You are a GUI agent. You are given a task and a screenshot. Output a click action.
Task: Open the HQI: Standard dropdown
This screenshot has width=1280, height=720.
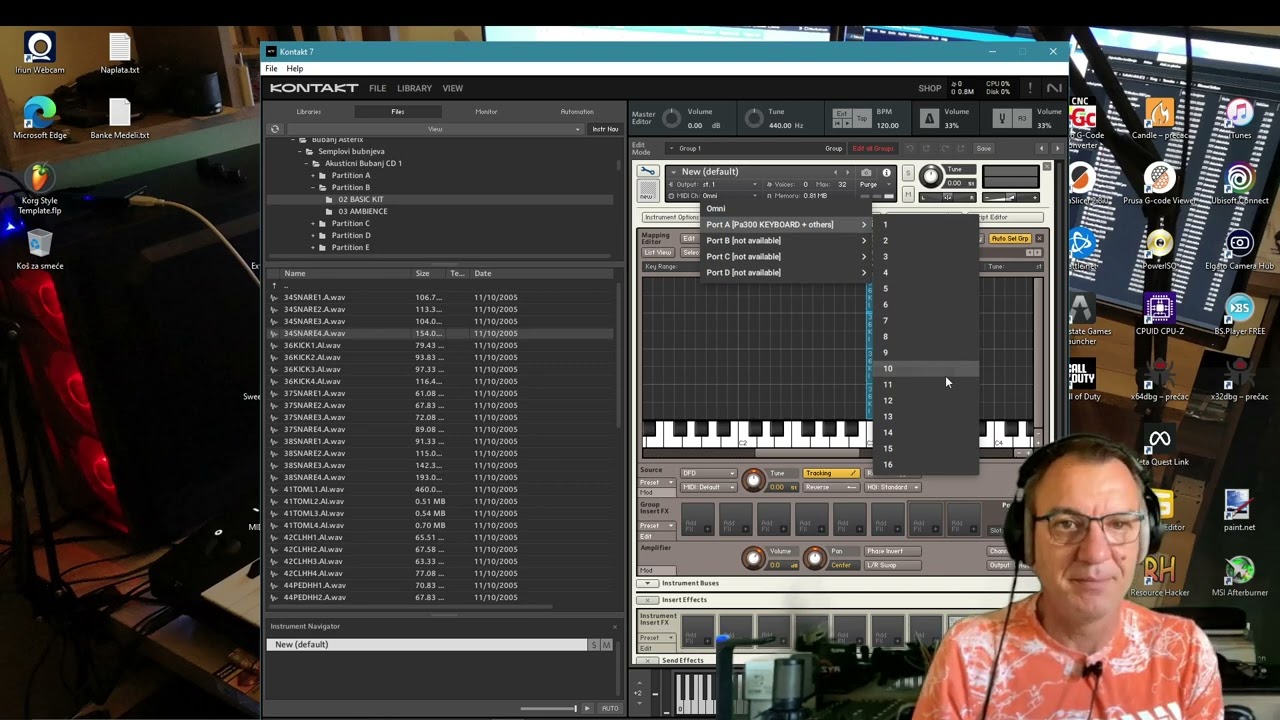point(892,487)
